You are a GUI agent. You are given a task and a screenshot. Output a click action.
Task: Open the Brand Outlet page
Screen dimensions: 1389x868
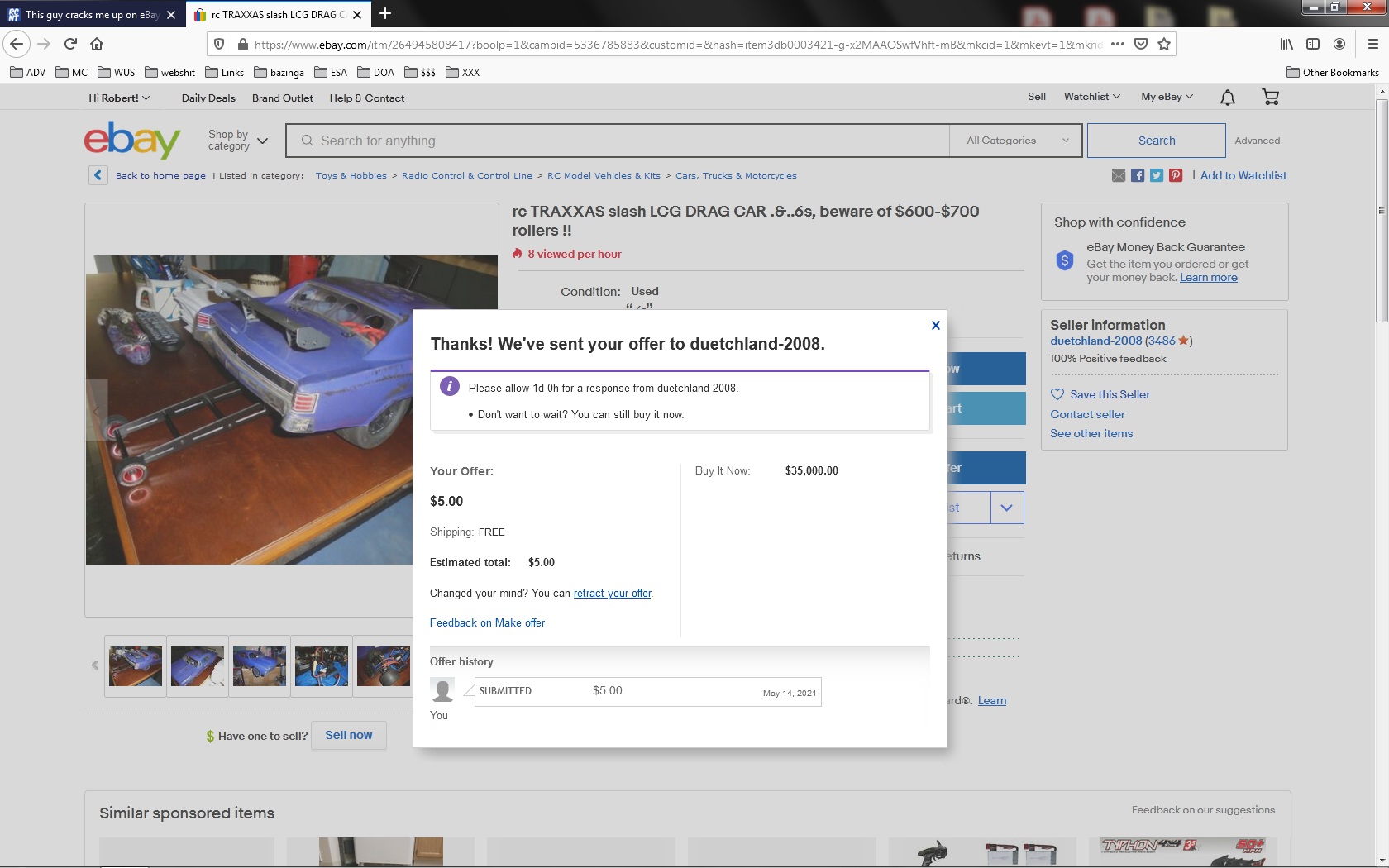click(x=283, y=98)
